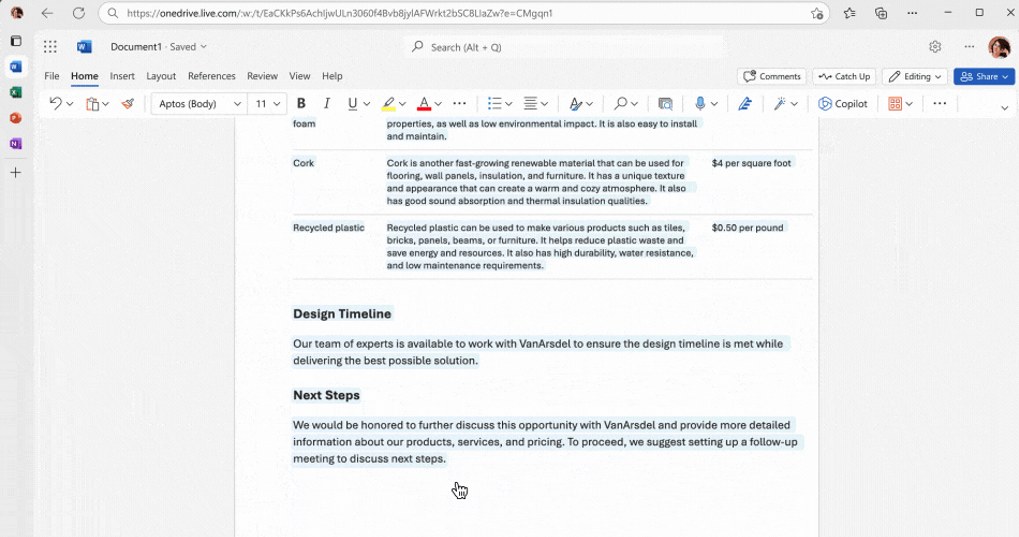Open the Help tab
The image size is (1019, 537).
coord(332,76)
